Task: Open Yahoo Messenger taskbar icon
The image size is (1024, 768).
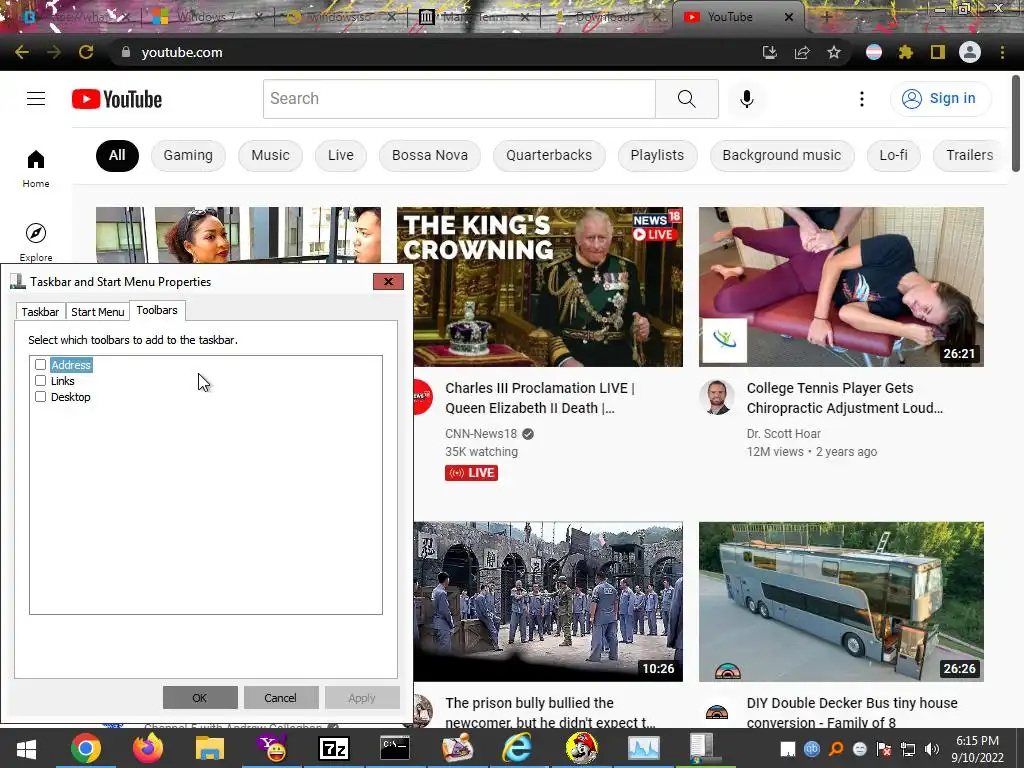Action: [272, 748]
